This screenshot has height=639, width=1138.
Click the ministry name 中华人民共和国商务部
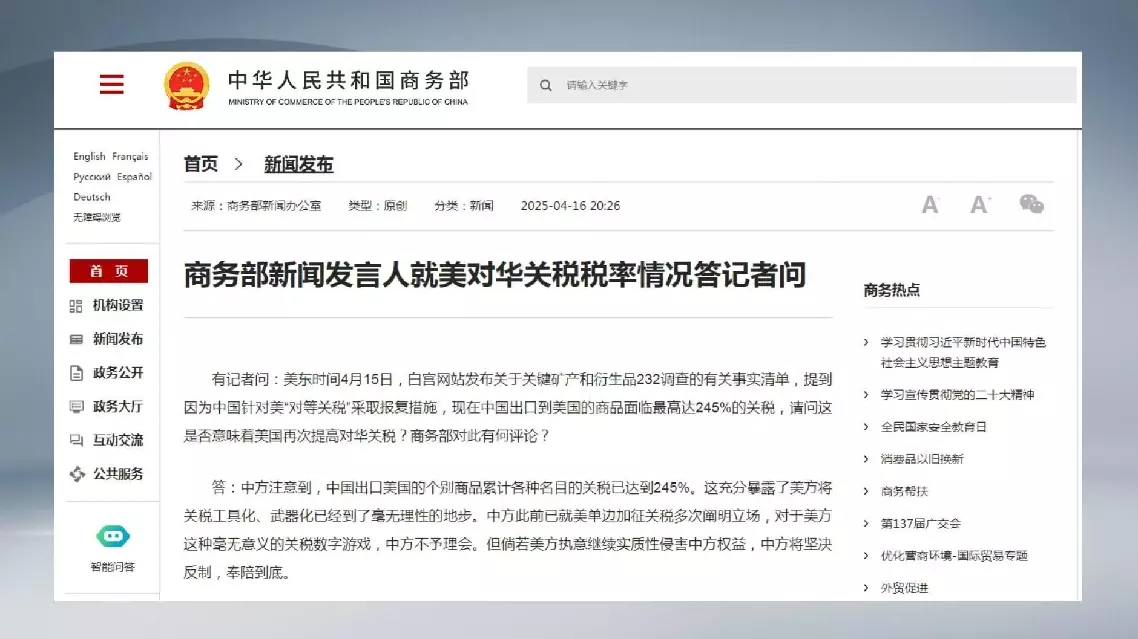(x=348, y=80)
